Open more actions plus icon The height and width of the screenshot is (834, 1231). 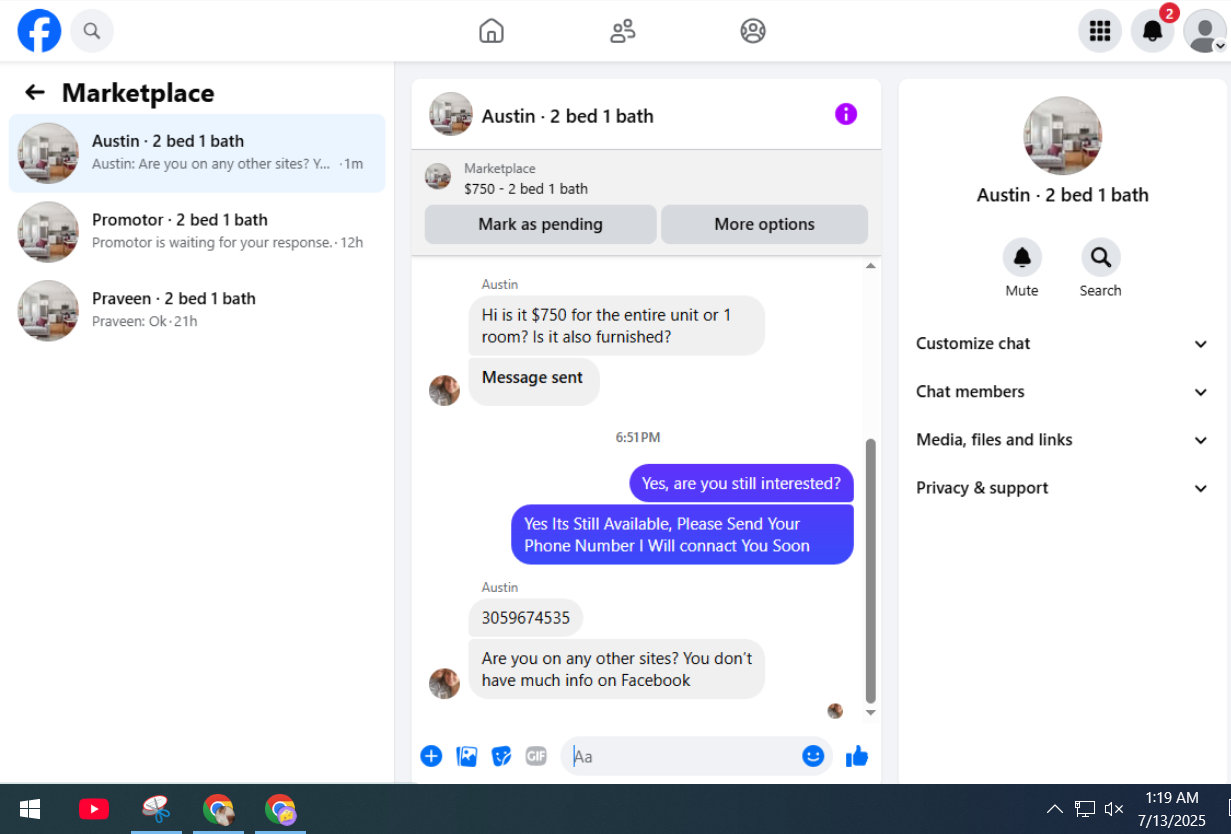[x=431, y=756]
